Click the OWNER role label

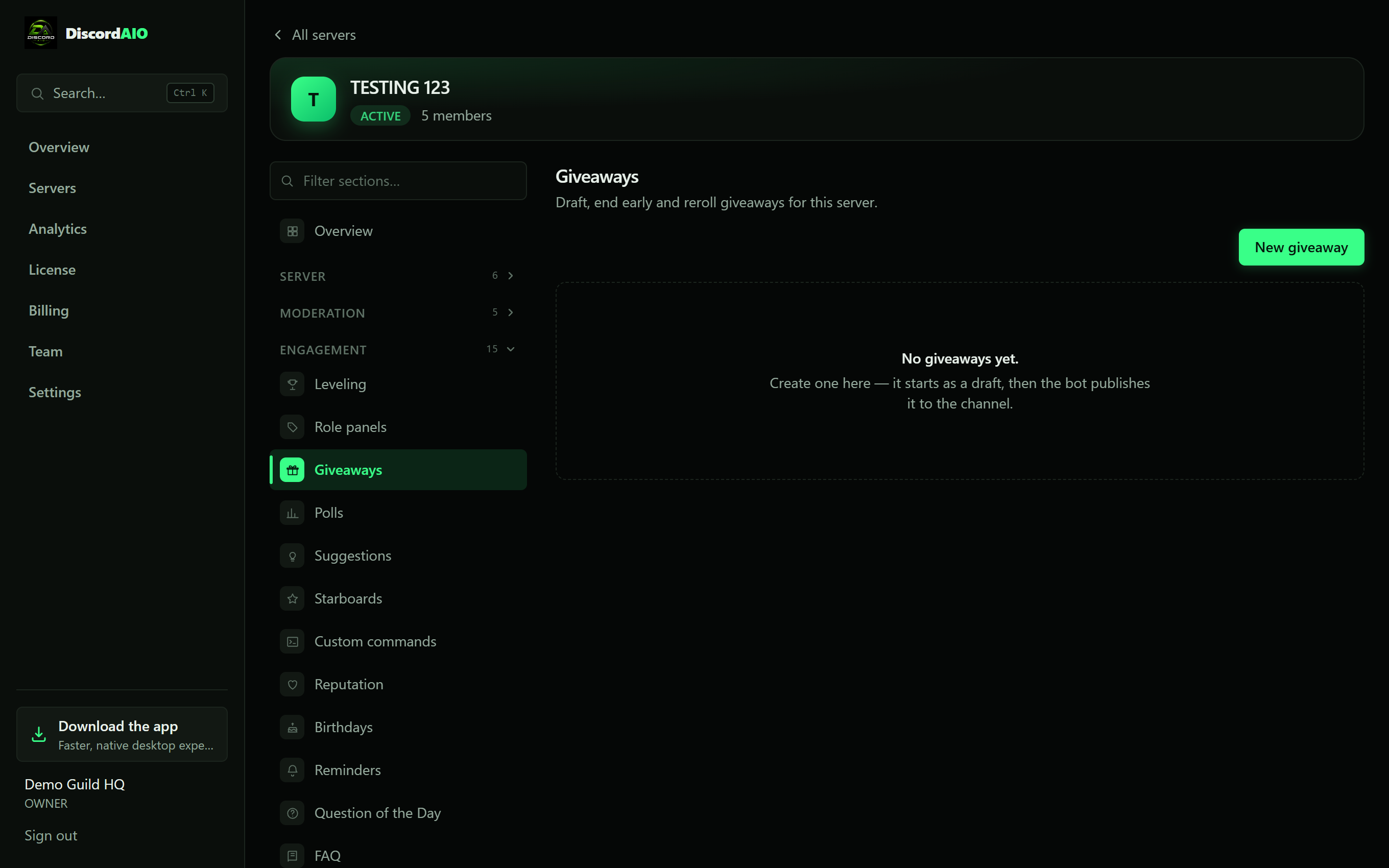46,804
